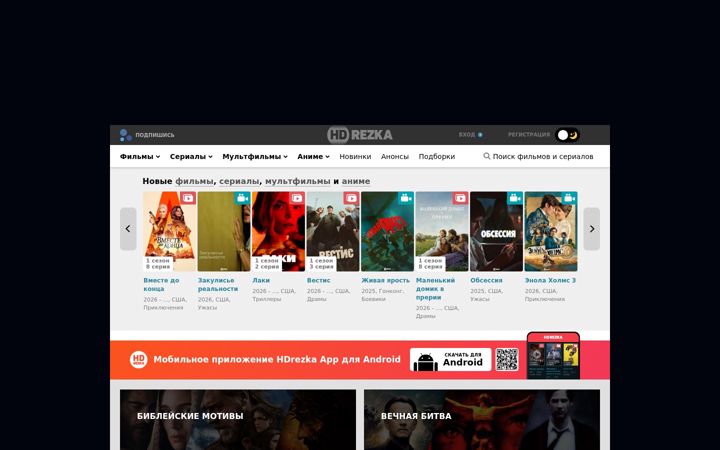The image size is (720, 450).
Task: Click Мобильное приложение HDrezka App banner text
Action: [x=277, y=360]
